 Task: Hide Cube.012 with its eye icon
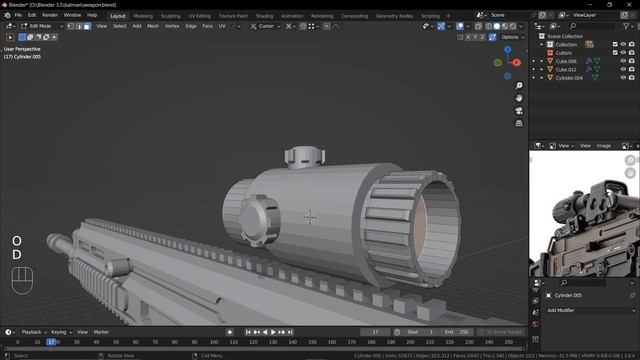[x=623, y=69]
